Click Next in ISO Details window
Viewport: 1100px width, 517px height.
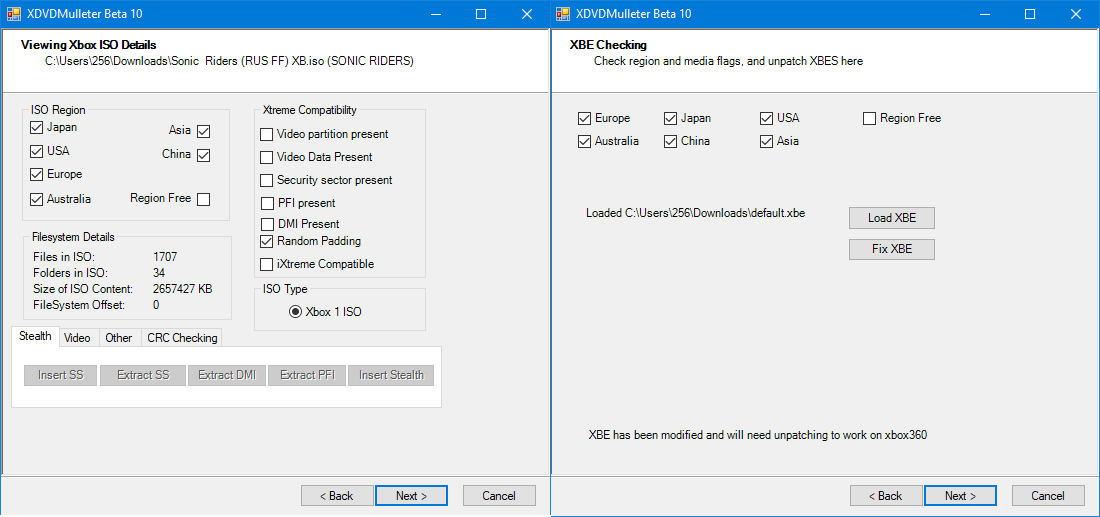[411, 496]
